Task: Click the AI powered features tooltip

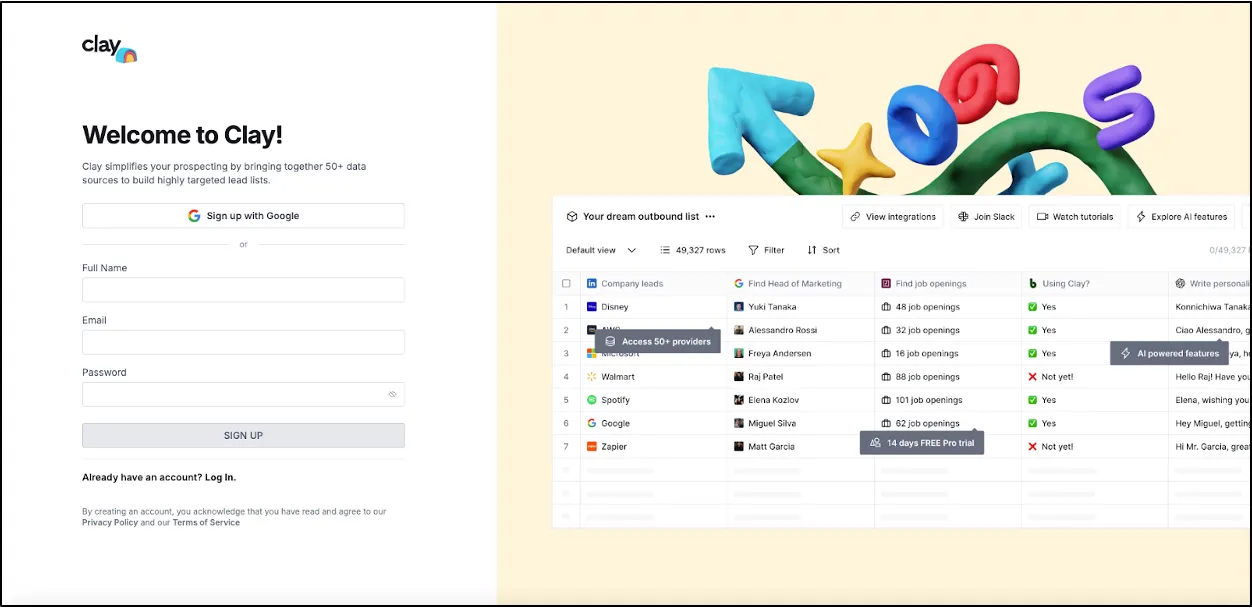Action: pos(1169,353)
